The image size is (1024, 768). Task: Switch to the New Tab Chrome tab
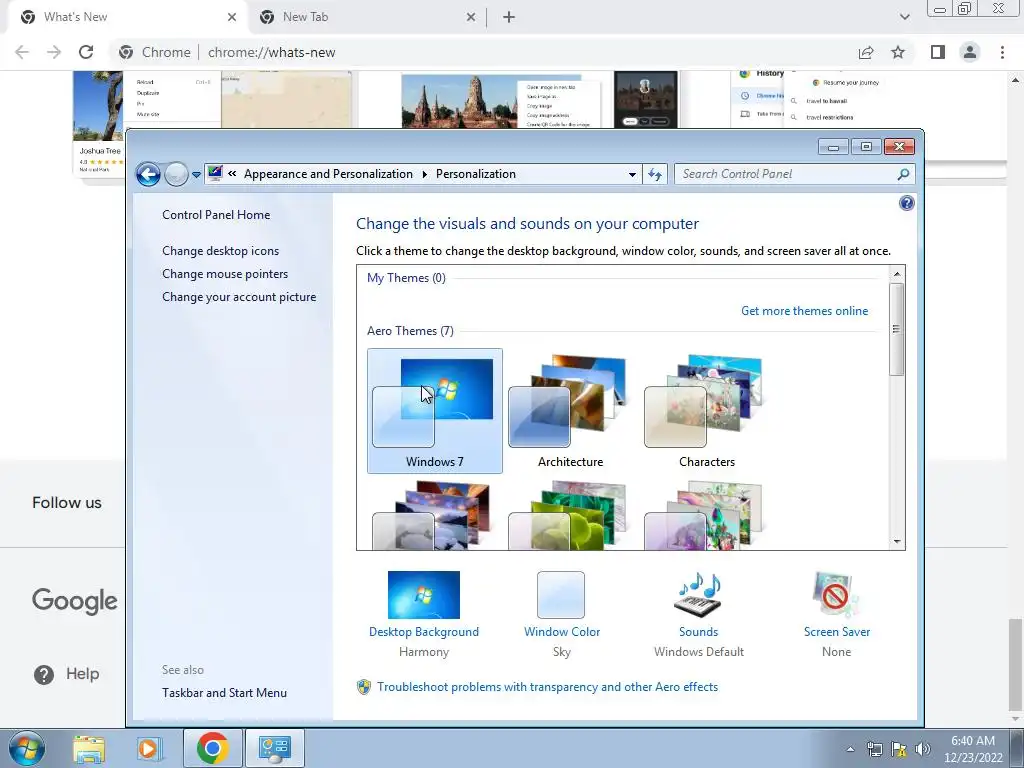[366, 17]
